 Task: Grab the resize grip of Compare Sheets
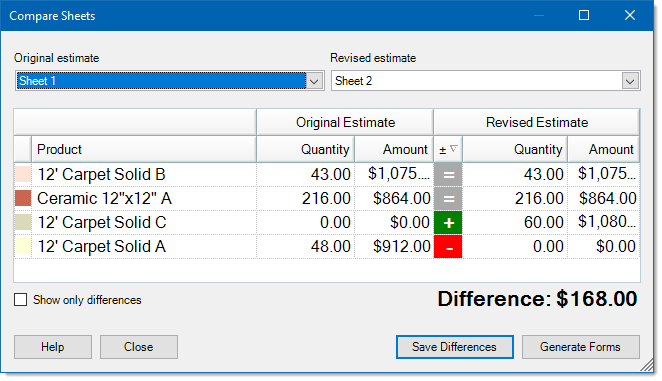[647, 366]
